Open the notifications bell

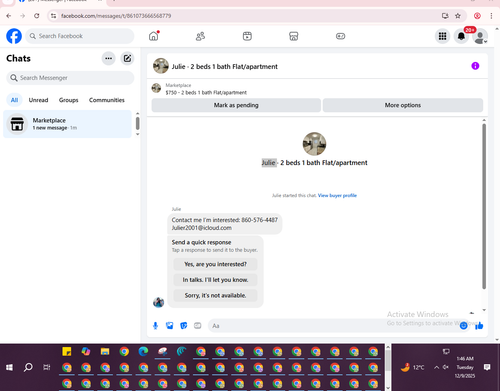click(x=461, y=36)
